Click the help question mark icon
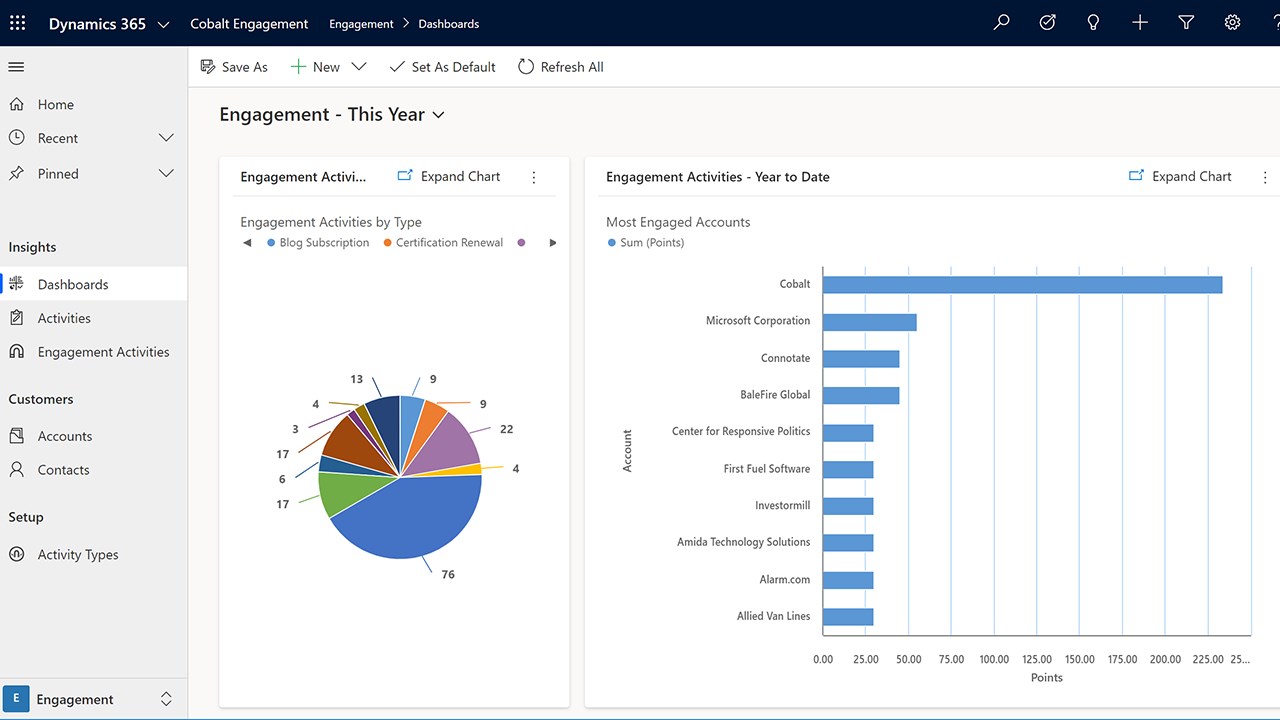The height and width of the screenshot is (720, 1280). [1274, 23]
